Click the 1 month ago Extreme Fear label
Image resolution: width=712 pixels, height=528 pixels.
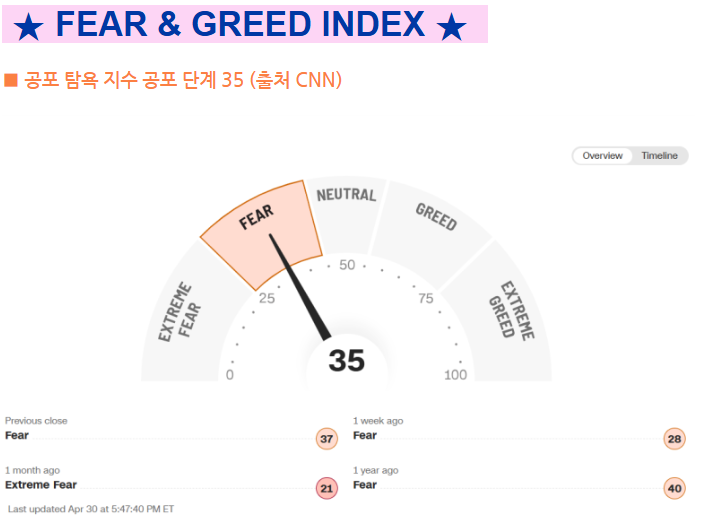(x=41, y=485)
